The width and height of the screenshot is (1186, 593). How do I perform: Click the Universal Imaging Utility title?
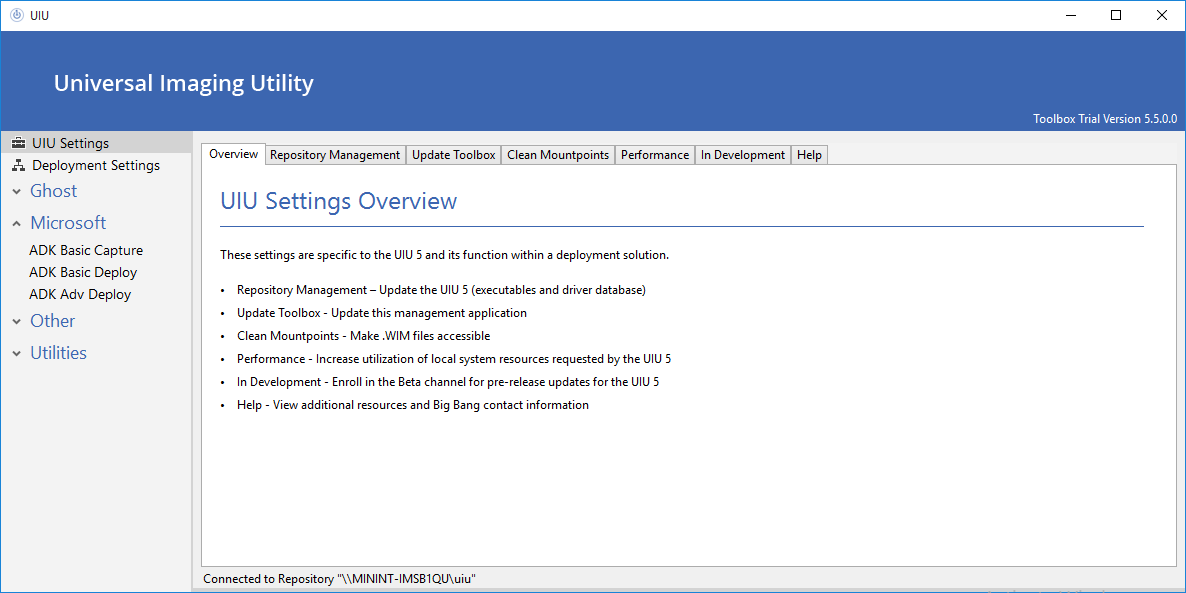[184, 83]
